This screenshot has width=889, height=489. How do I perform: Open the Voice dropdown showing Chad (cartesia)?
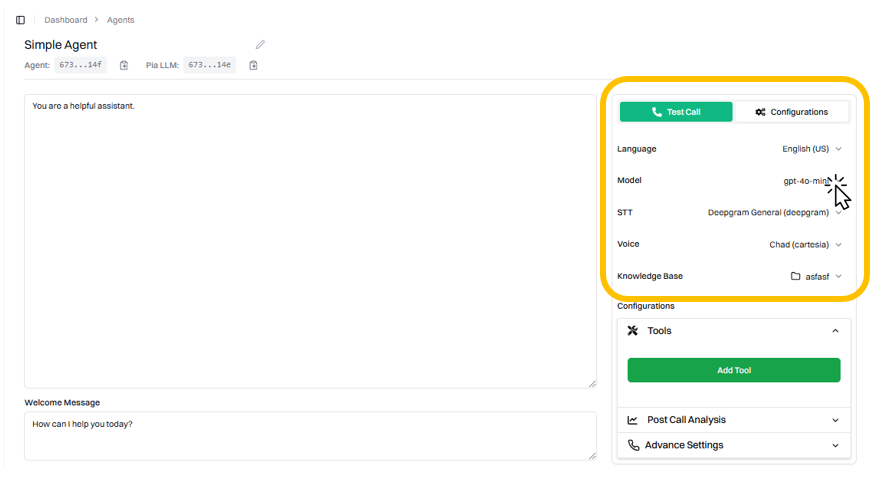click(x=805, y=244)
